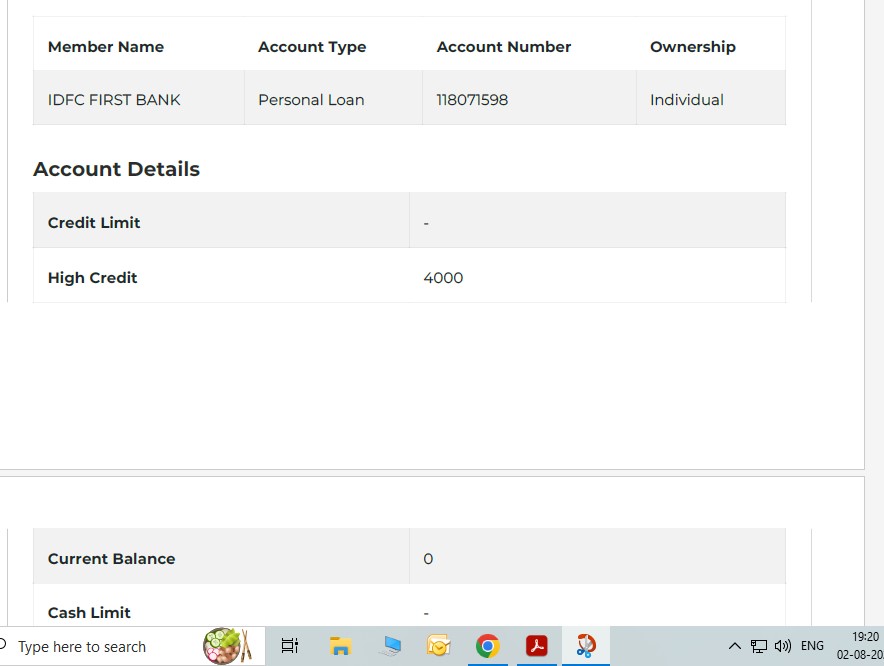
Task: Click the Snipping Tool taskbar icon
Action: click(586, 646)
